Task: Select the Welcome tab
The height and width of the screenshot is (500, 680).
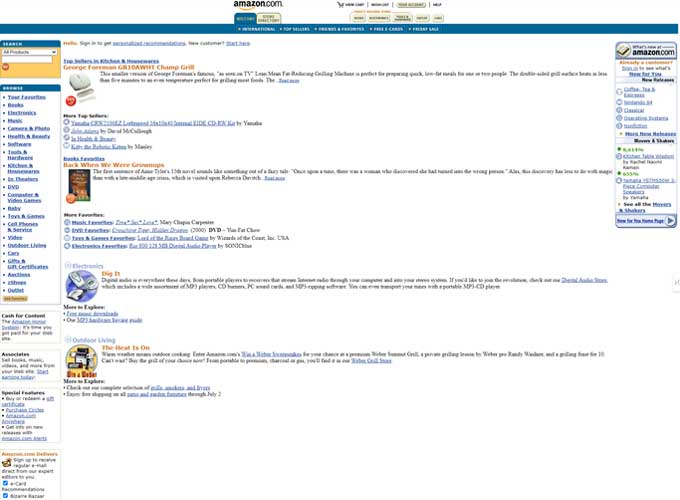Action: click(x=245, y=19)
